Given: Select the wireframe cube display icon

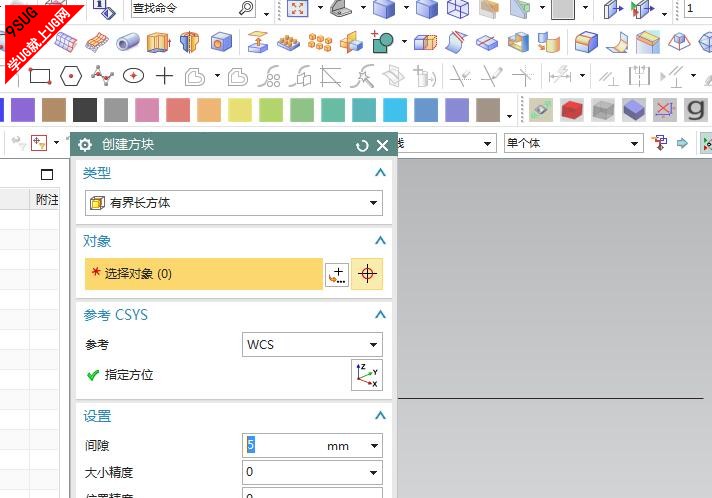Looking at the screenshot, I should [457, 8].
